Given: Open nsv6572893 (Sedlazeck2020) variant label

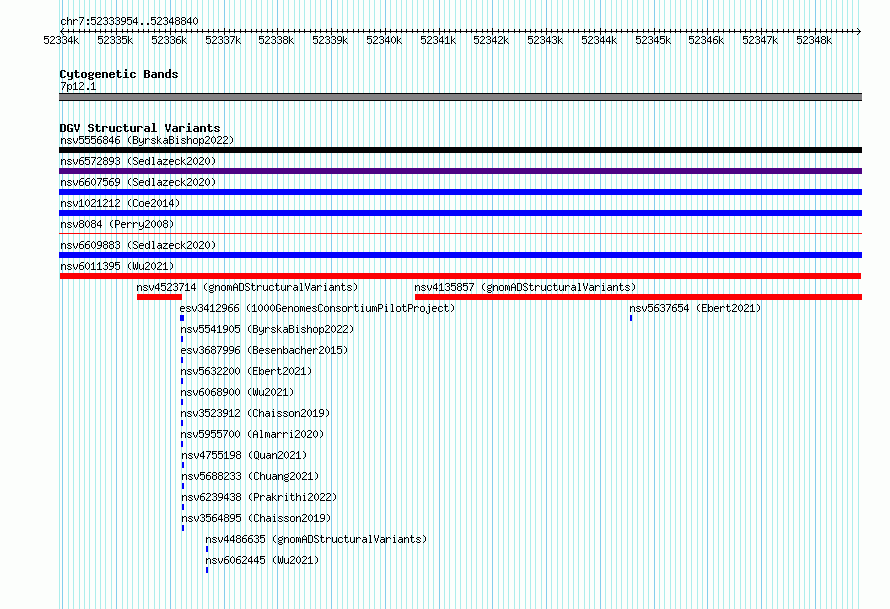Looking at the screenshot, I should [x=138, y=161].
